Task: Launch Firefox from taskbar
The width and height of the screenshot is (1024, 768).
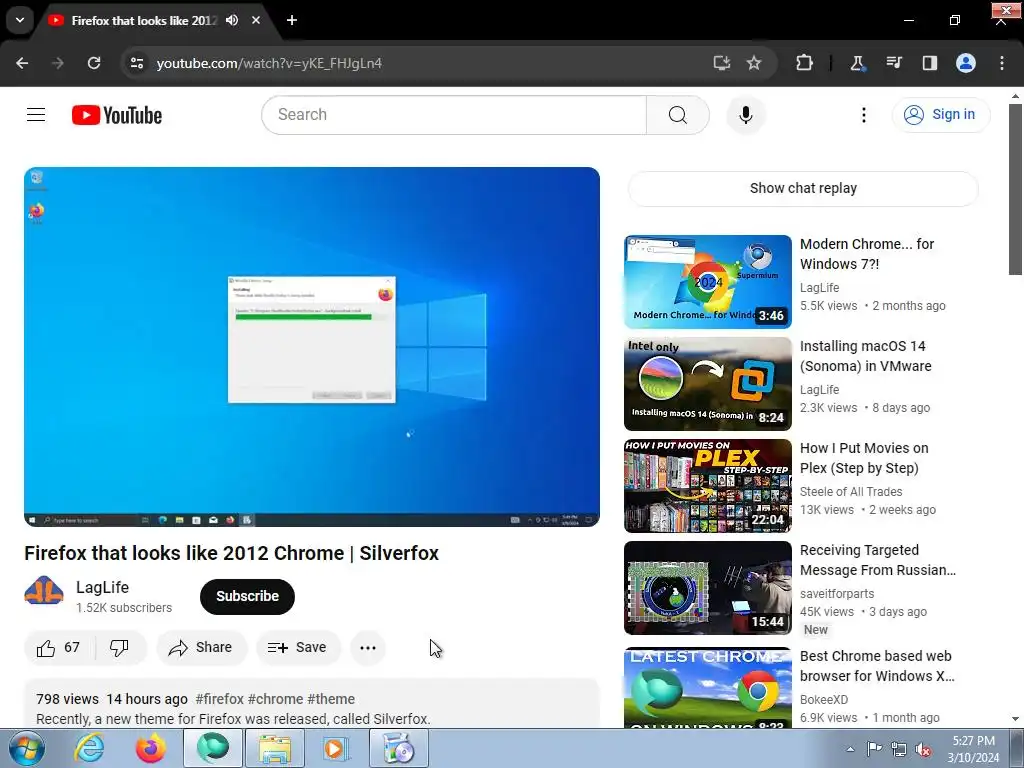Action: click(151, 748)
